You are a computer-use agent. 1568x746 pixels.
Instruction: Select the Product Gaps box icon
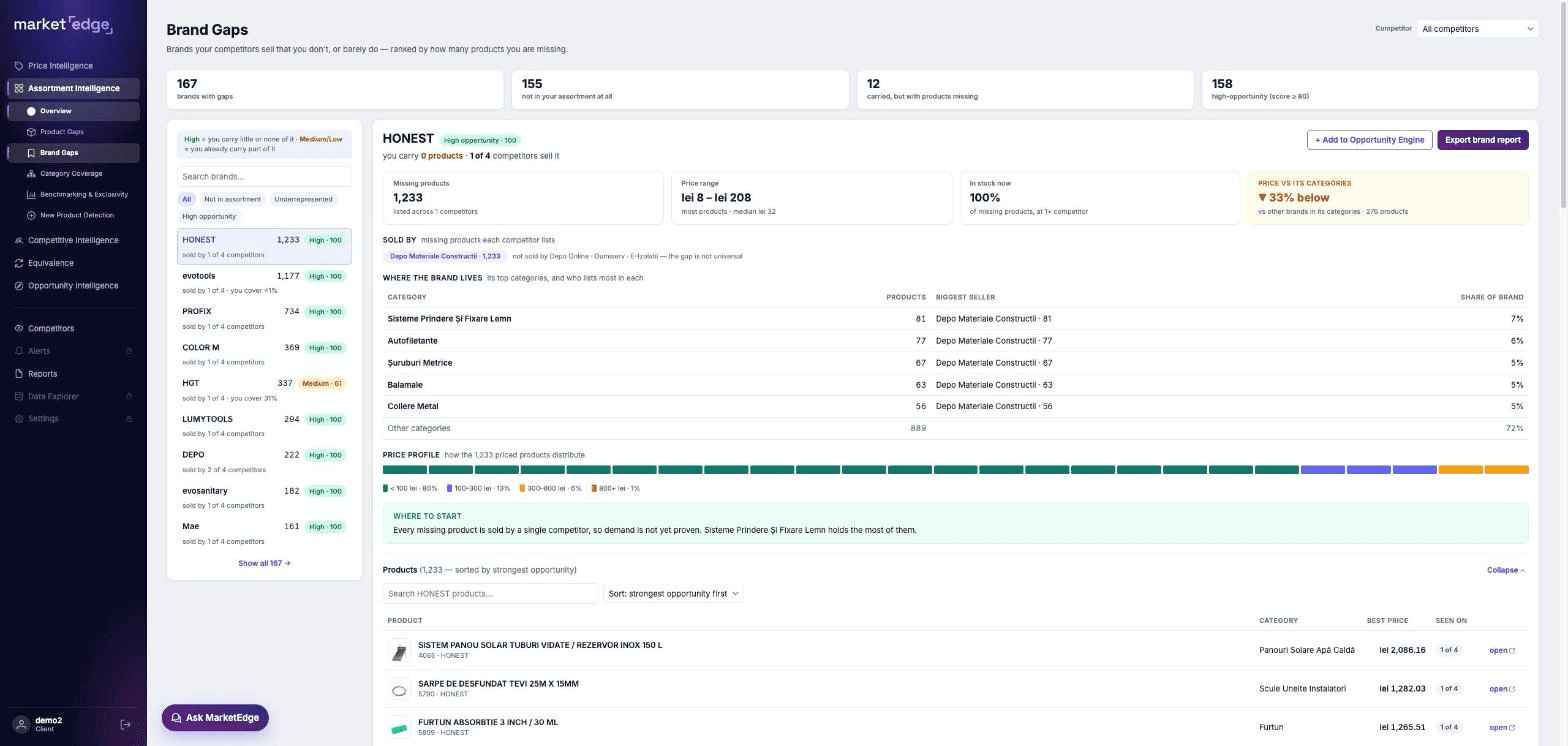point(31,132)
